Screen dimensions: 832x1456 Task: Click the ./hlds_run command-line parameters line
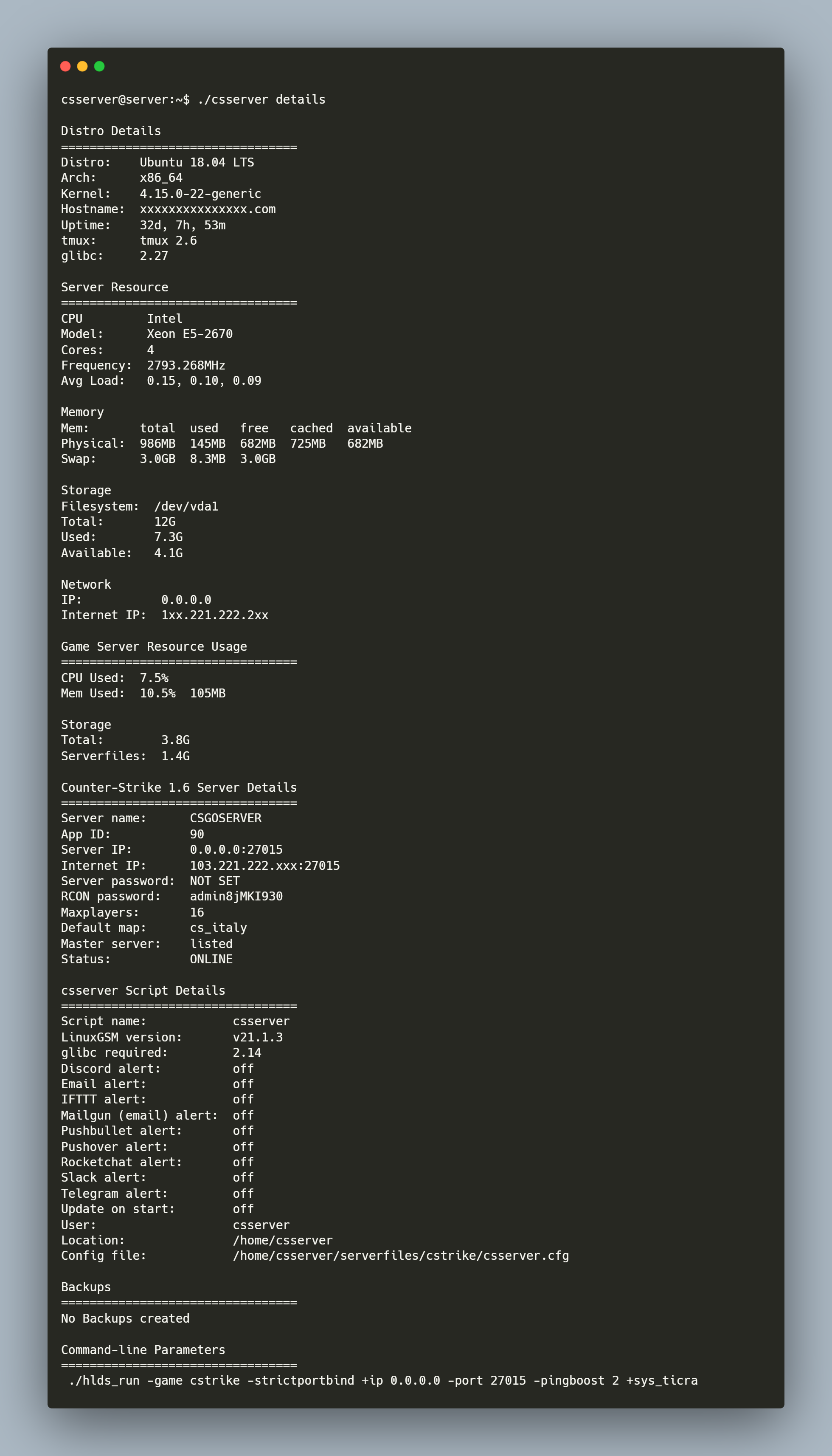click(382, 1380)
